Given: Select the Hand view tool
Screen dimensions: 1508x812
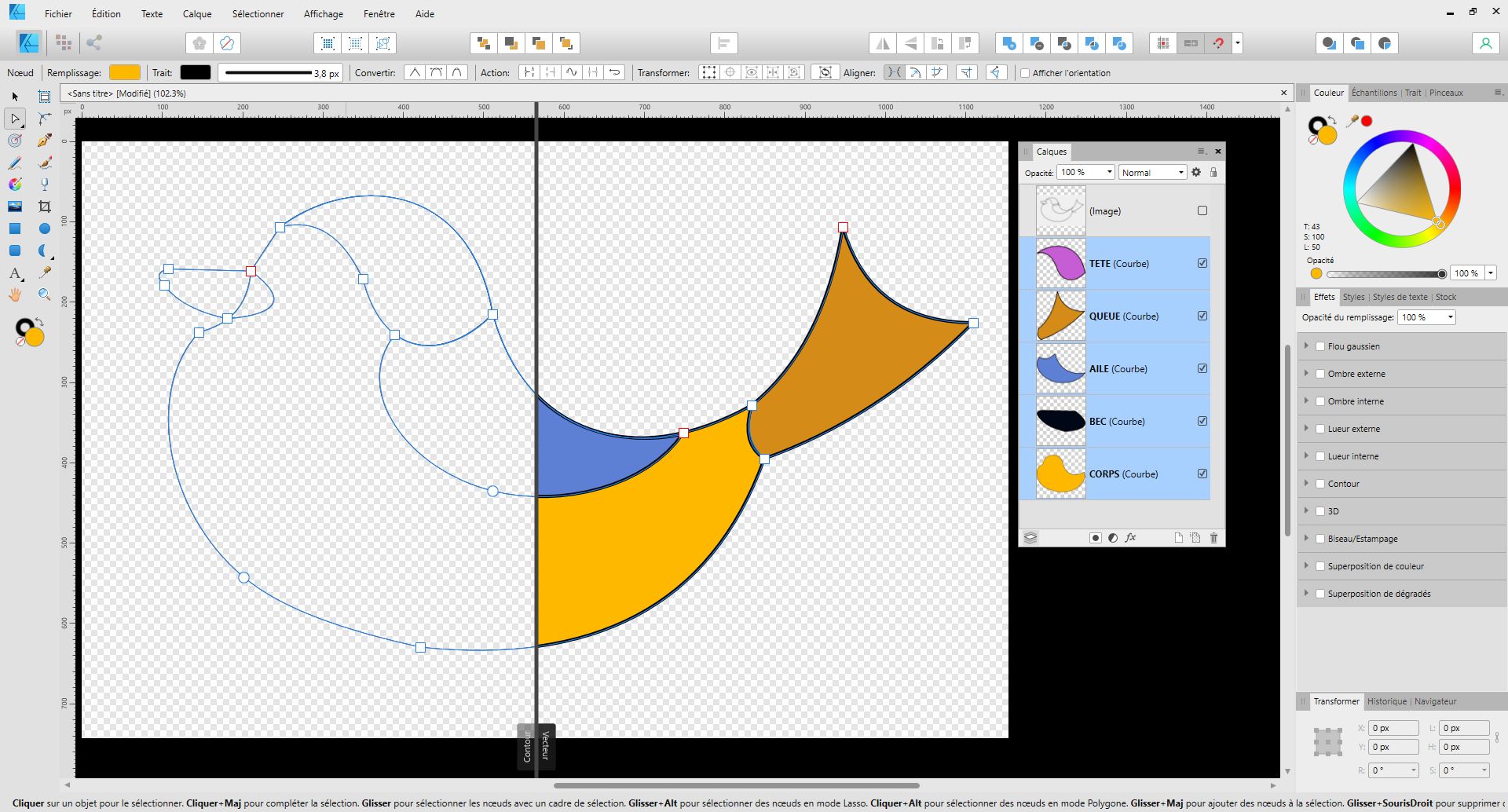Looking at the screenshot, I should (x=15, y=294).
